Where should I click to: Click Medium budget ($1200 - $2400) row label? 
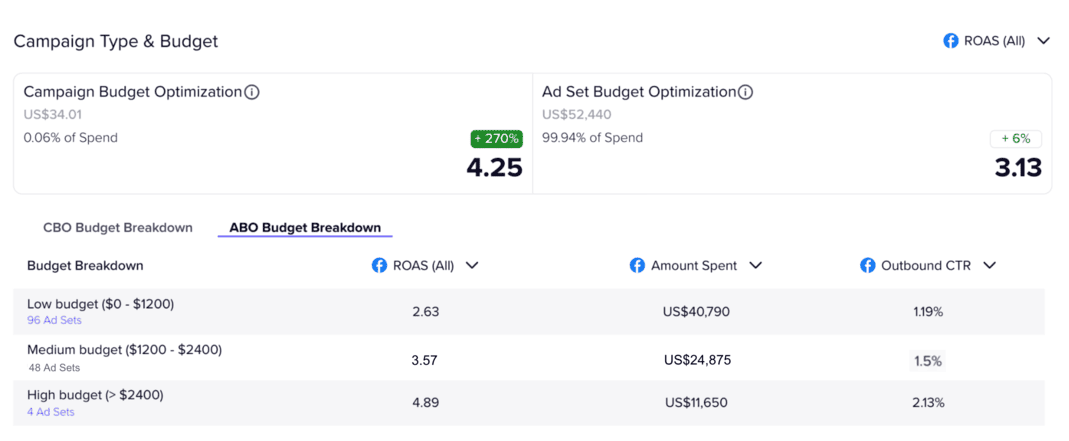click(x=125, y=350)
